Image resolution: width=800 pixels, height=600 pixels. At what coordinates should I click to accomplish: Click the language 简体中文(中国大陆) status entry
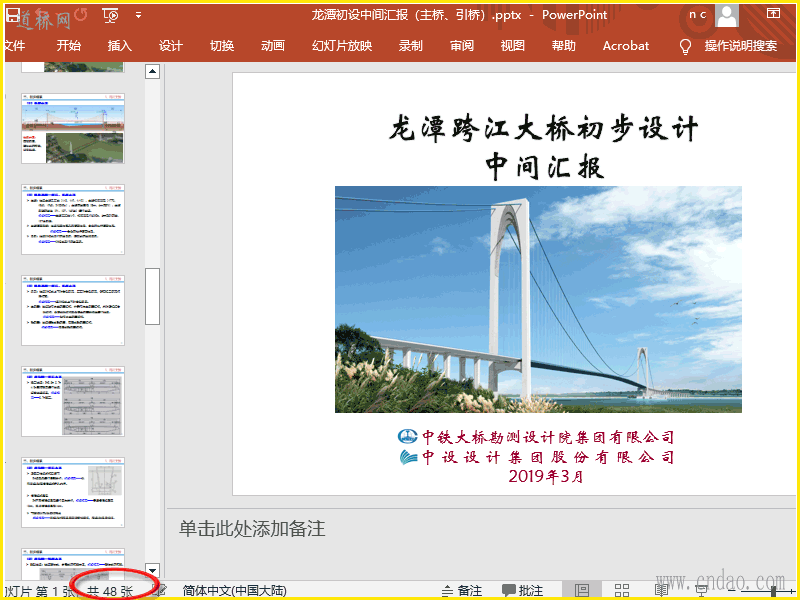coord(235,591)
